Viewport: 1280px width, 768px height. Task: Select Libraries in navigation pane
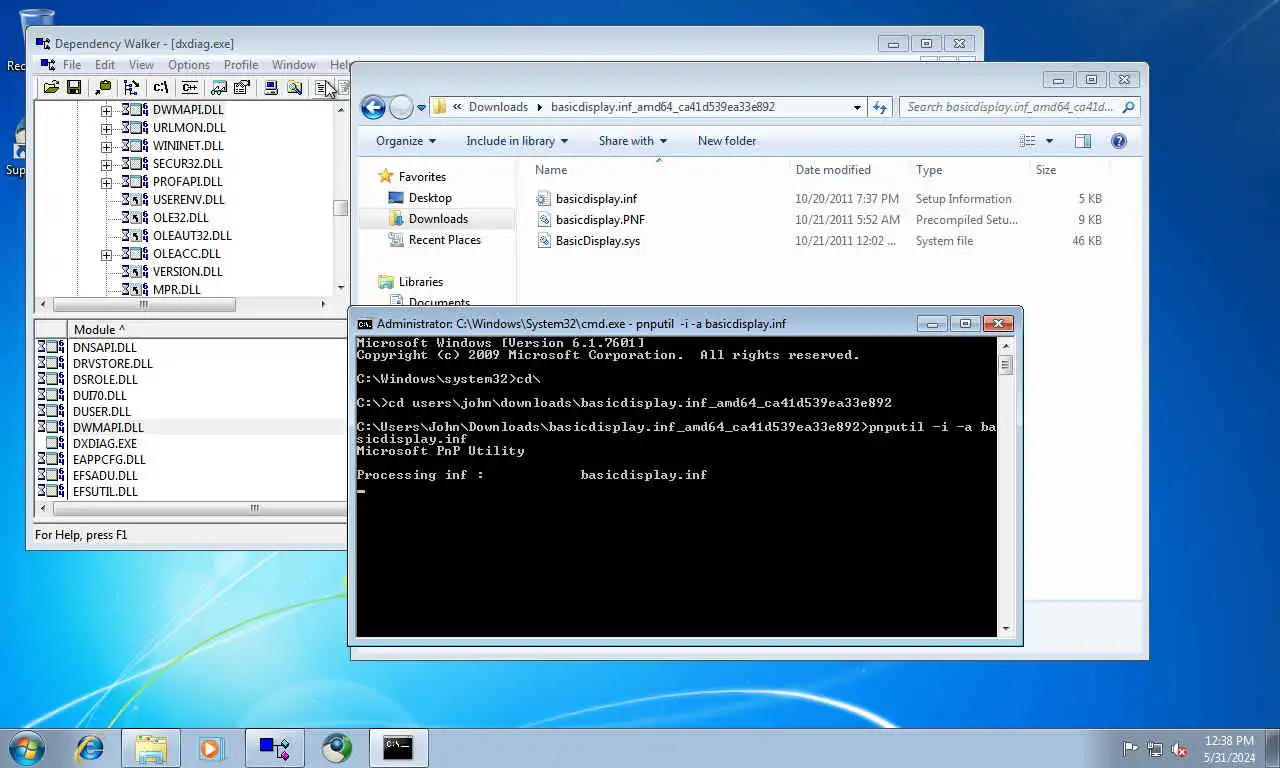coord(420,282)
